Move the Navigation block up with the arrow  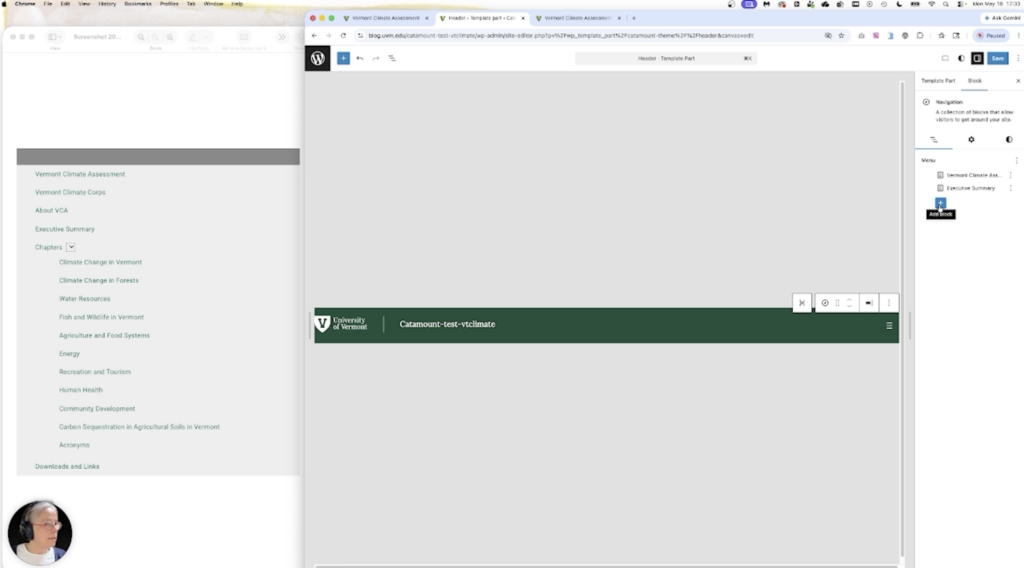point(850,300)
